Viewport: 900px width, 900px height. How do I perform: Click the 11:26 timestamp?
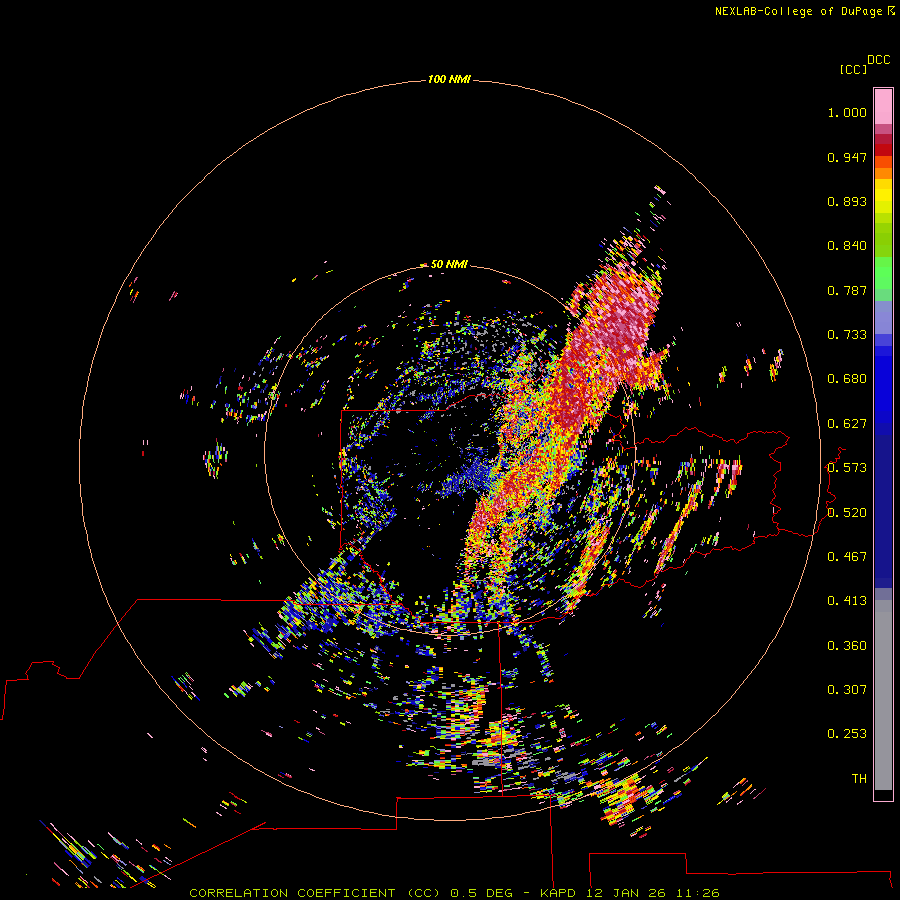tap(698, 893)
